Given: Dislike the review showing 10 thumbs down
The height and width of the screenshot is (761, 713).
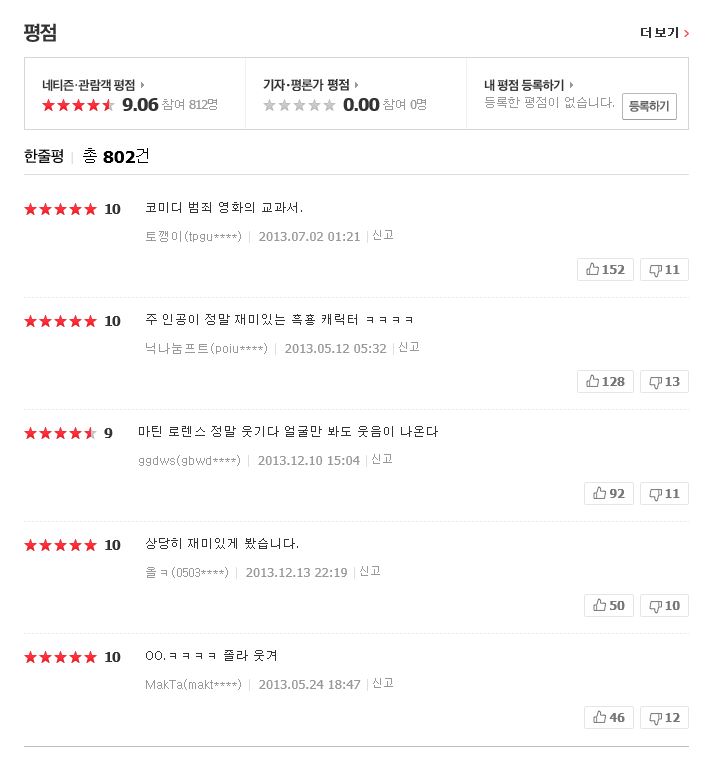Looking at the screenshot, I should [664, 605].
